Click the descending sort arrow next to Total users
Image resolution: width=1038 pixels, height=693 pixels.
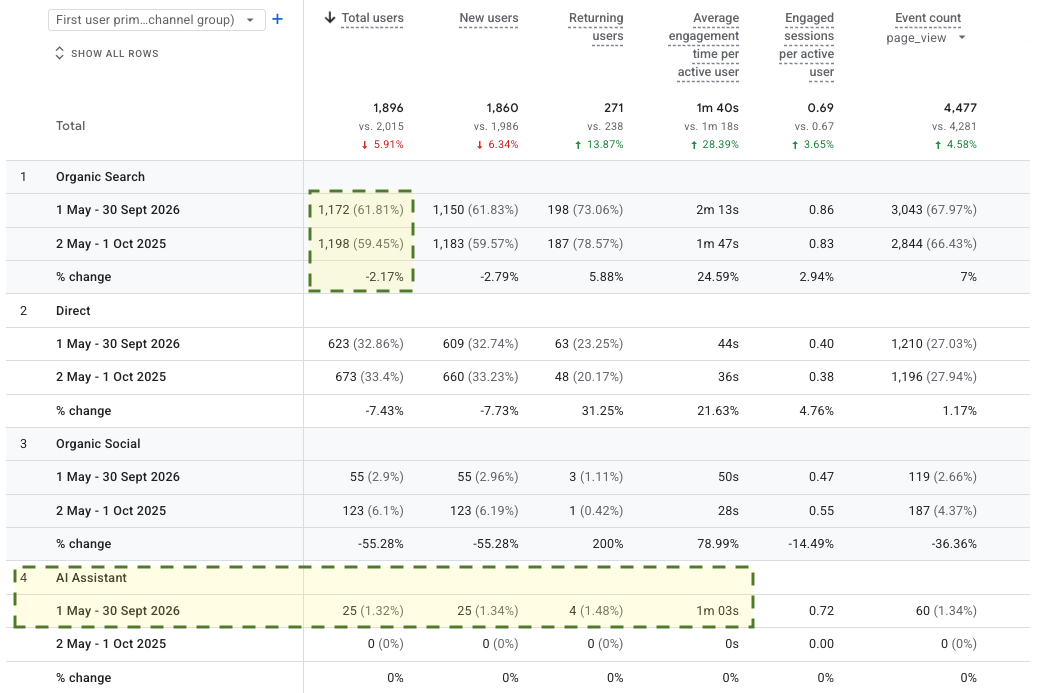click(330, 18)
